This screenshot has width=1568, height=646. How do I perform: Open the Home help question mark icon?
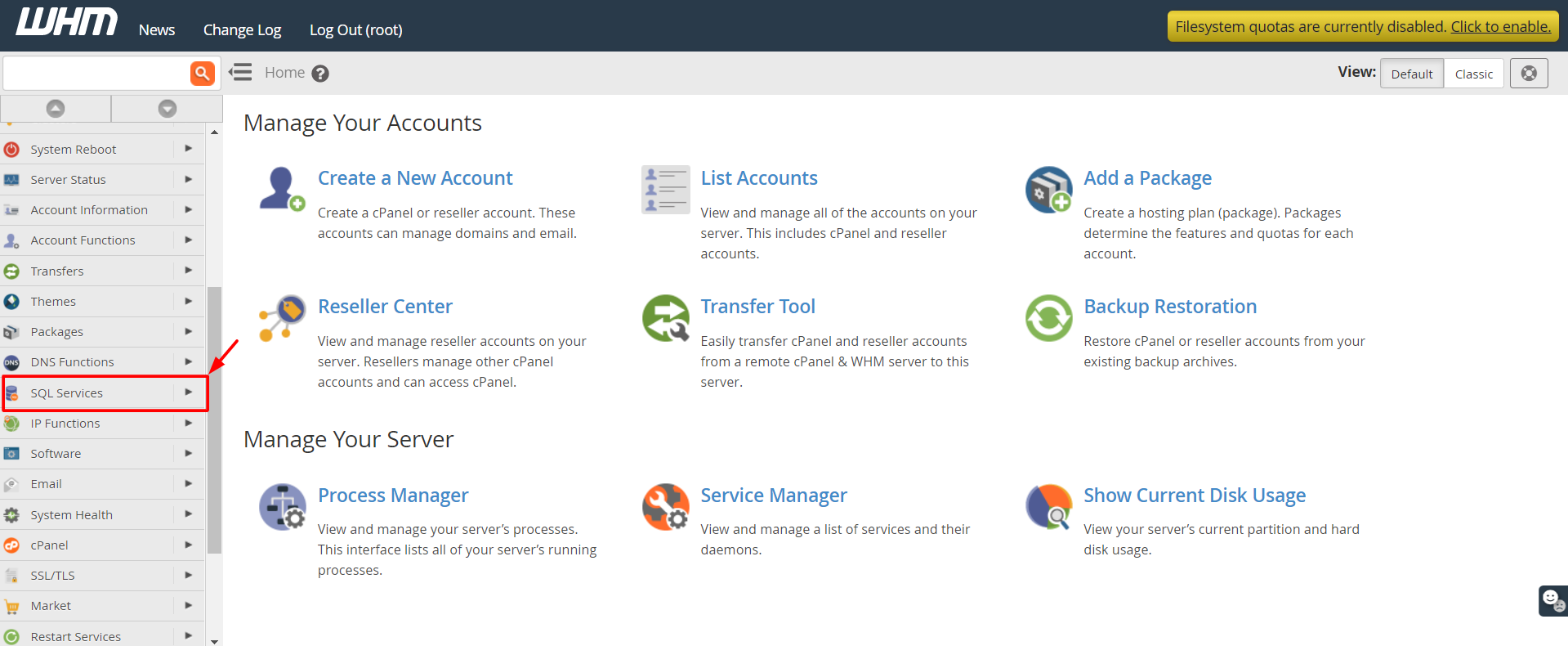click(320, 74)
